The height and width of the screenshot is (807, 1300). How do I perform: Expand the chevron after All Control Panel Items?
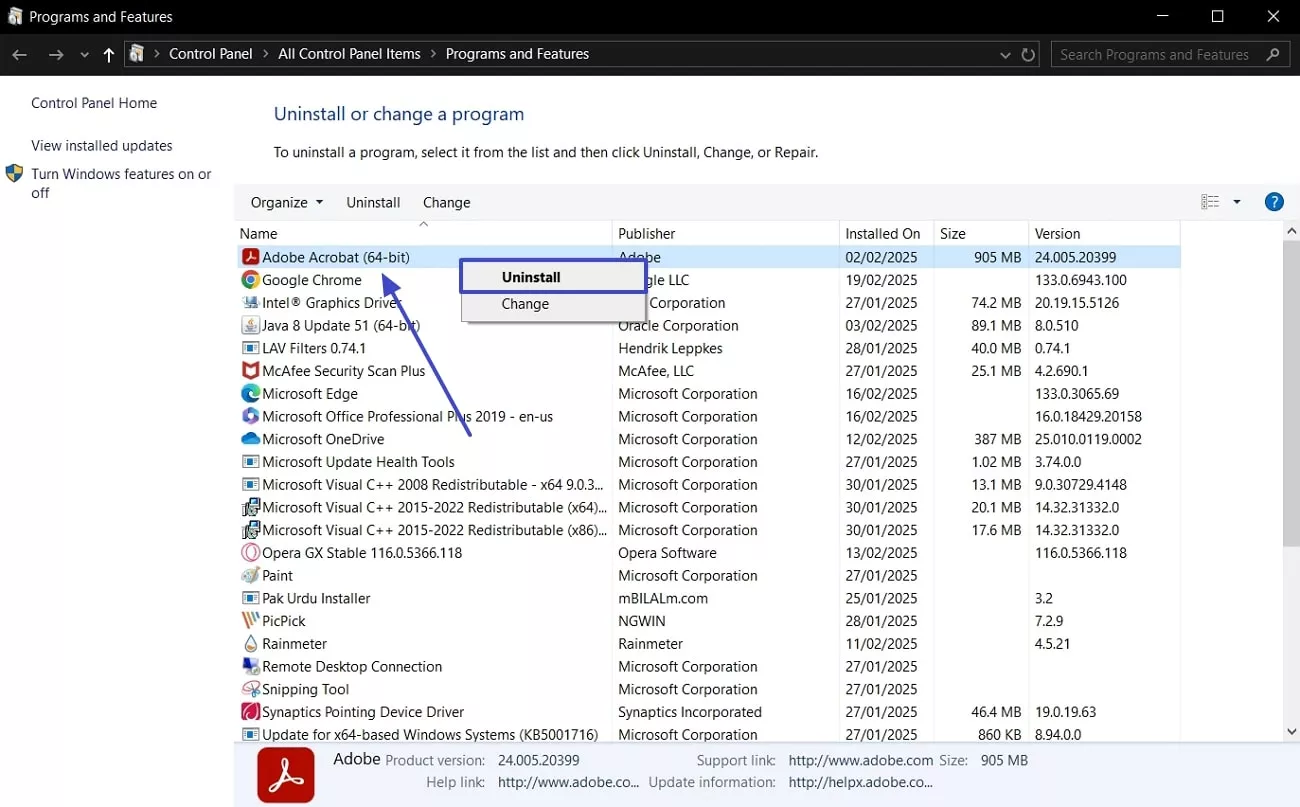[433, 54]
